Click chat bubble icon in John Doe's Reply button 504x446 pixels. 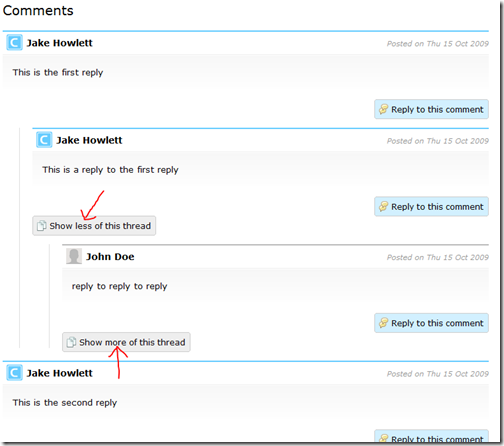point(384,323)
